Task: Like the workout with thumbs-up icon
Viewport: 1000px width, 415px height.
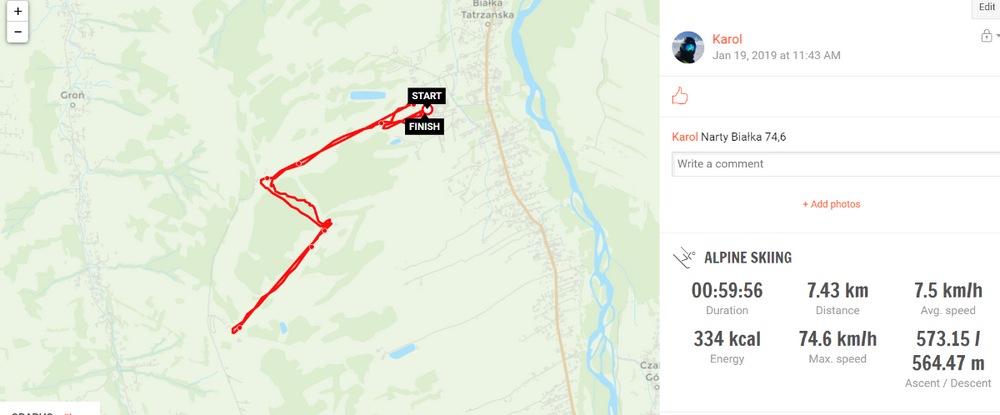Action: point(680,96)
